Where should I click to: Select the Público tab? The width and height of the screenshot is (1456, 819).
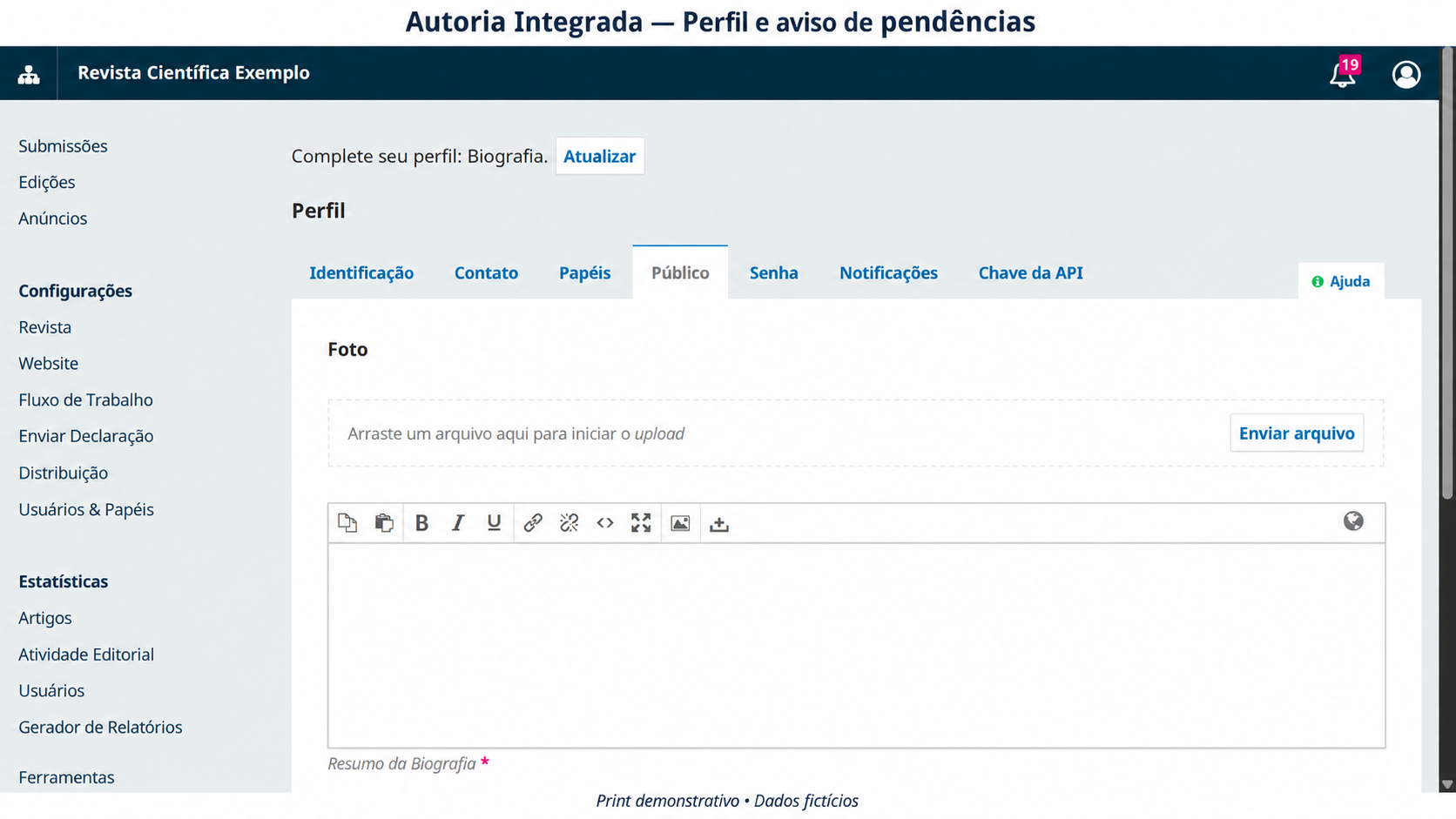[x=680, y=272]
